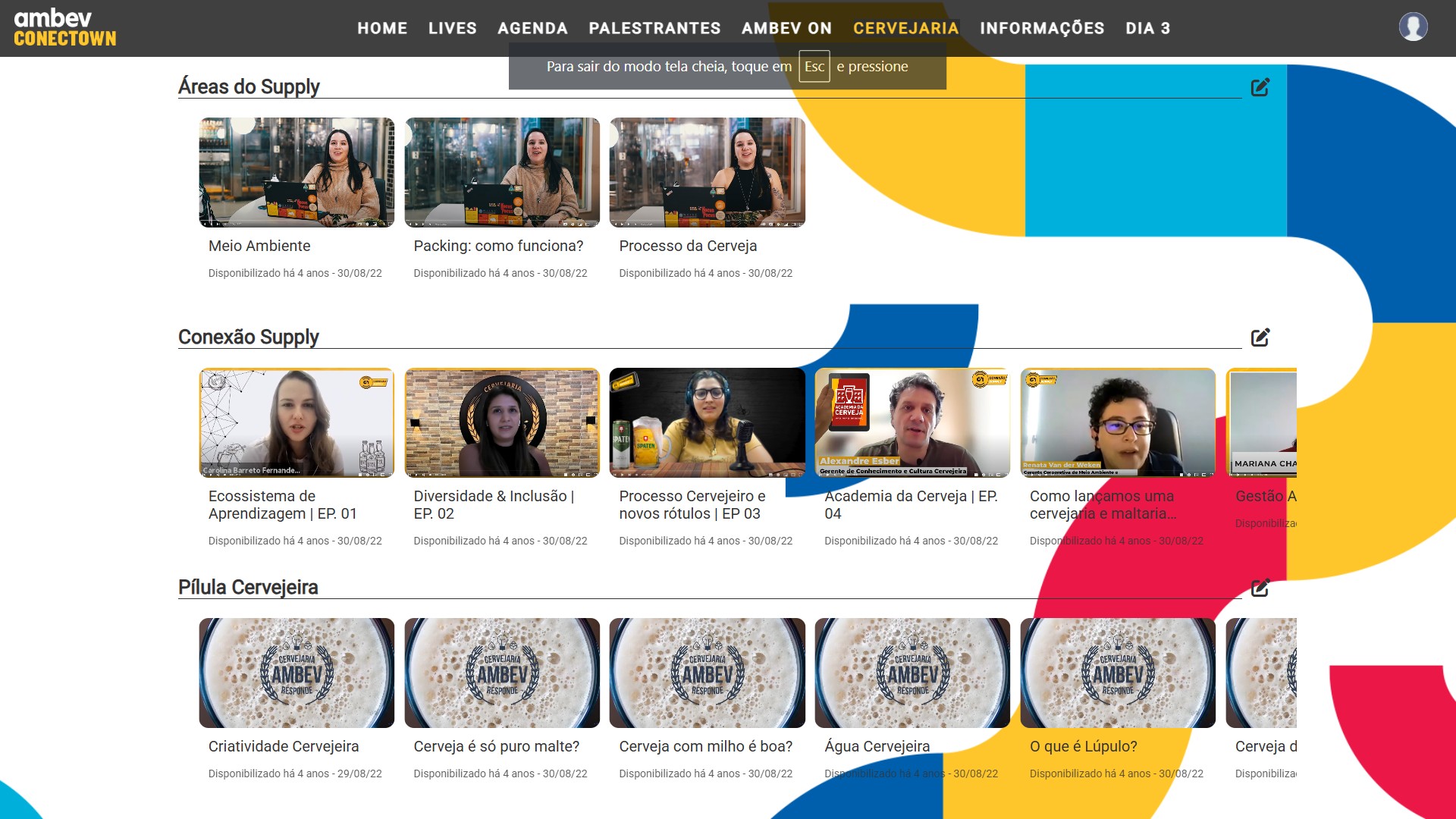Viewport: 1456px width, 819px height.
Task: Open the INFORMAÇÕES menu
Action: click(1042, 28)
